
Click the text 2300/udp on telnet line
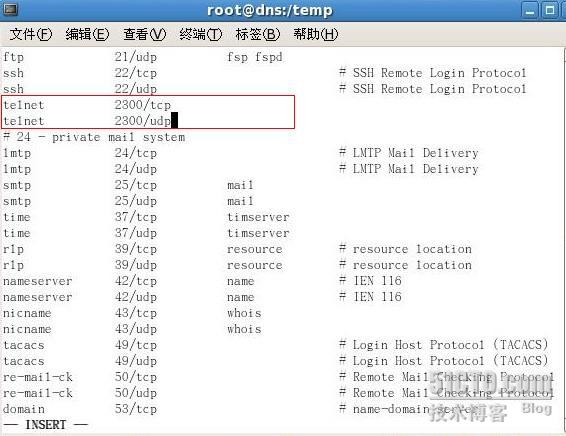pyautogui.click(x=143, y=121)
